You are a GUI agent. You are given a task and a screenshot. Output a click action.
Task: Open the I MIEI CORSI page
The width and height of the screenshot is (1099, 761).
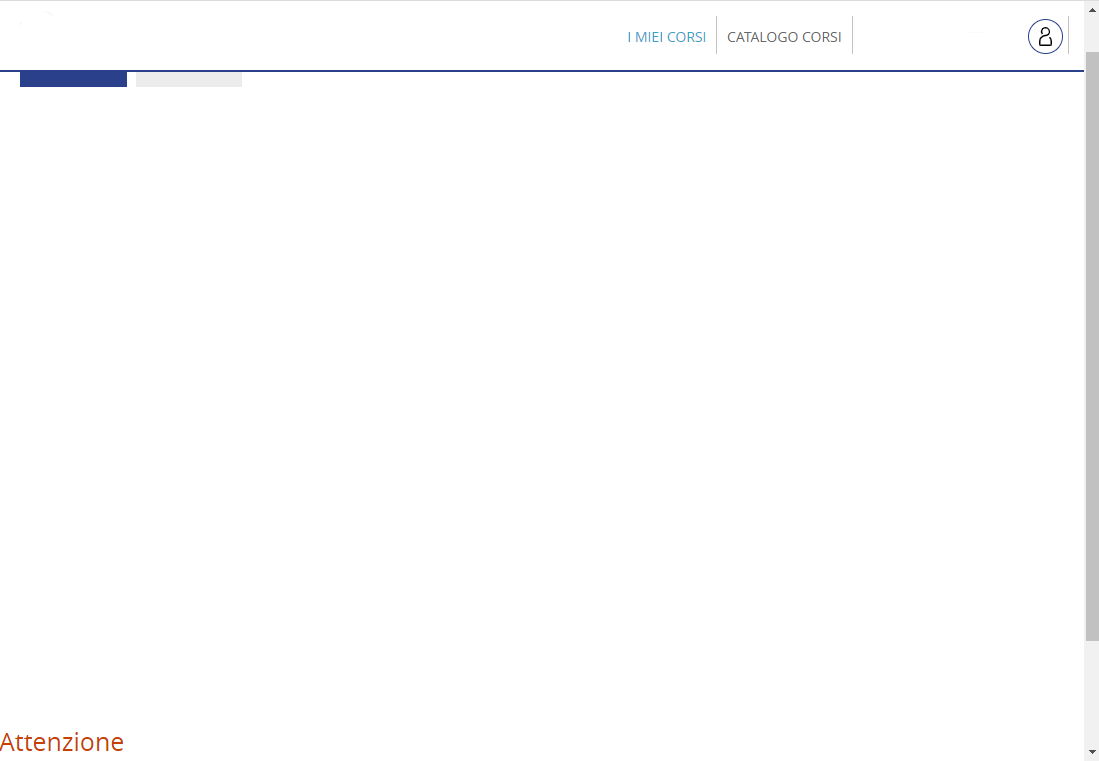tap(666, 37)
